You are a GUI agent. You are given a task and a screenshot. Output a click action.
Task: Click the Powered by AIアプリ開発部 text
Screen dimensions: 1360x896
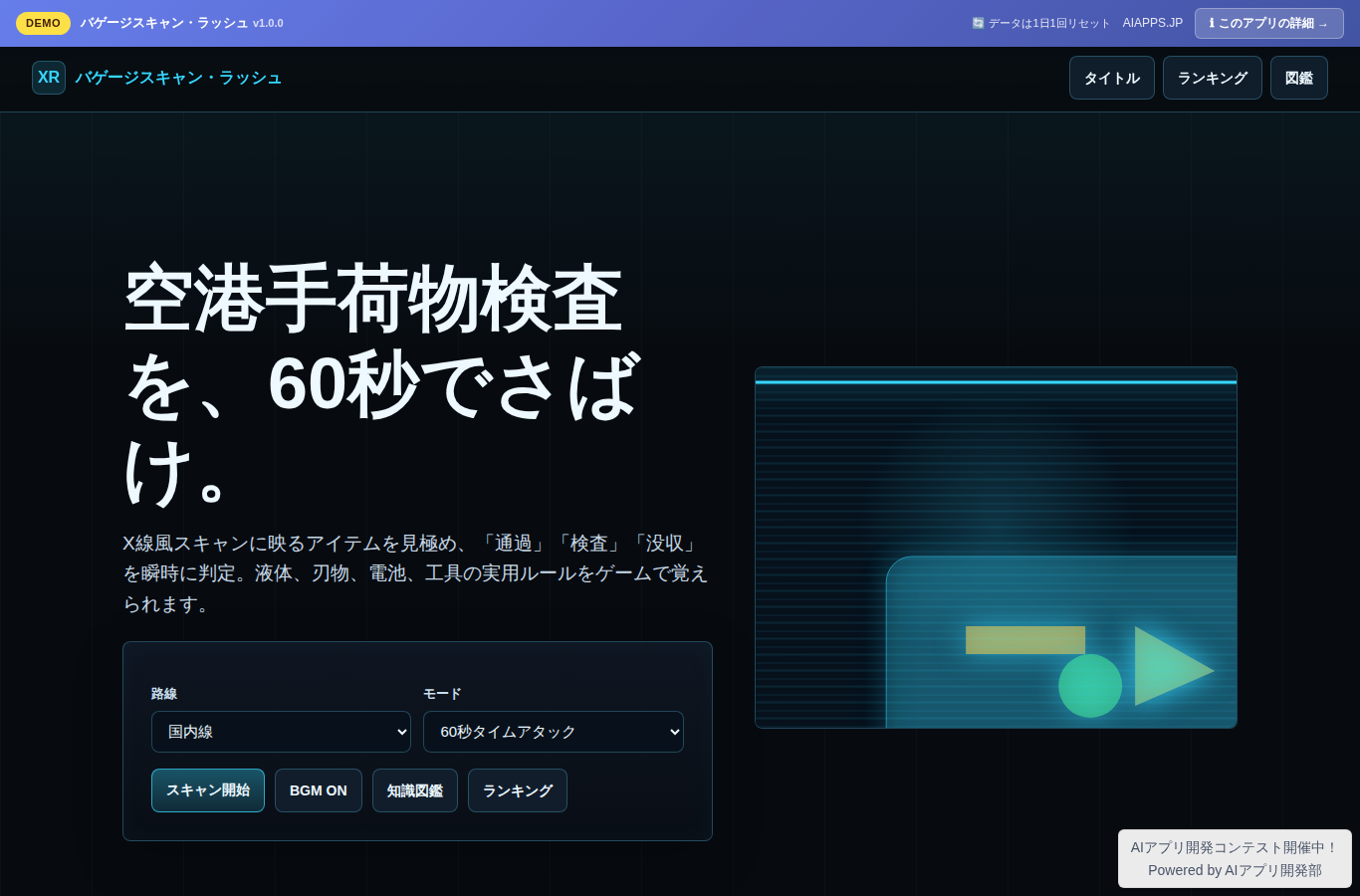coord(1235,870)
